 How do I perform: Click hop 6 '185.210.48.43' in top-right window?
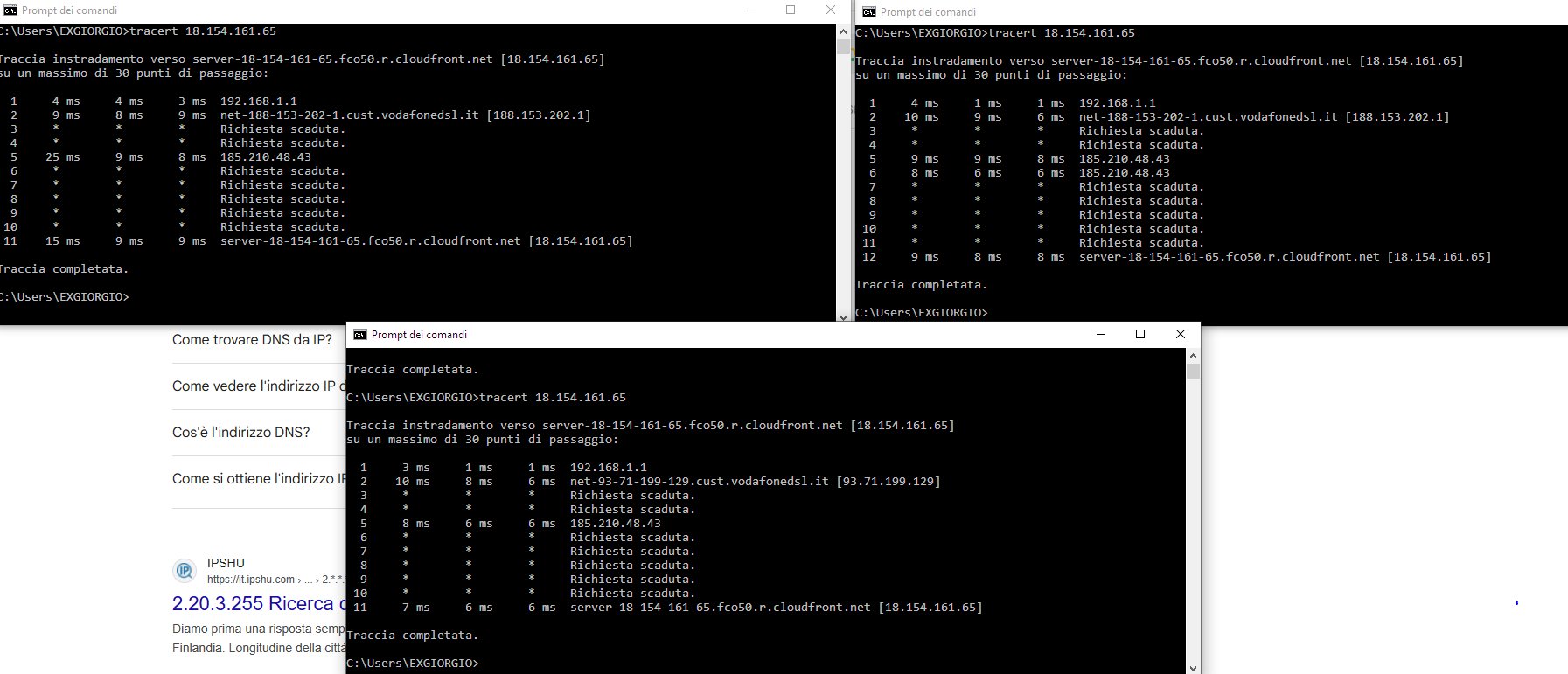click(x=1125, y=173)
